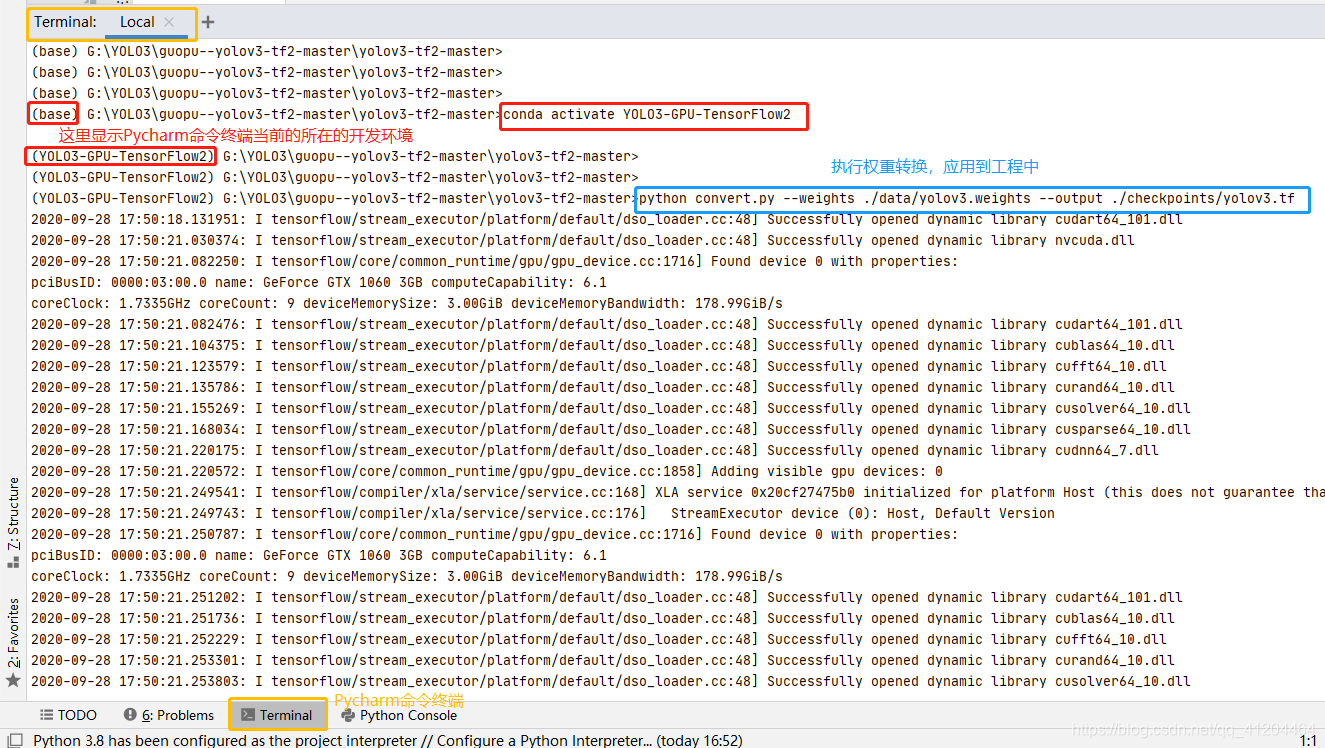Image resolution: width=1325 pixels, height=748 pixels.
Task: Click the warning icon beside 6: Problems
Action: [x=129, y=714]
